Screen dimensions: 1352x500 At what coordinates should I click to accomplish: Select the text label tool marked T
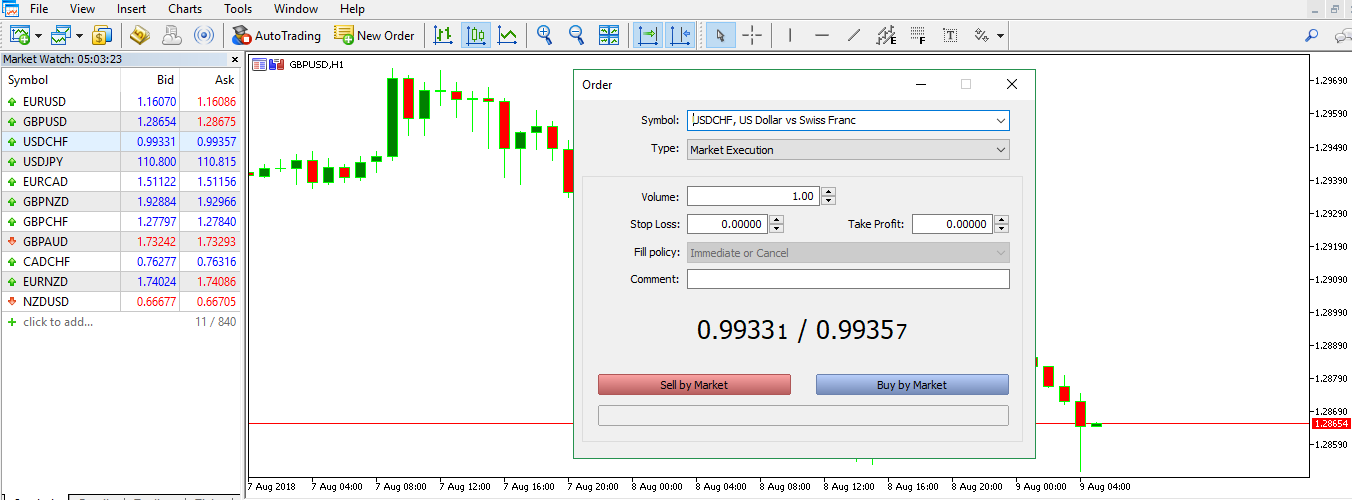[950, 35]
